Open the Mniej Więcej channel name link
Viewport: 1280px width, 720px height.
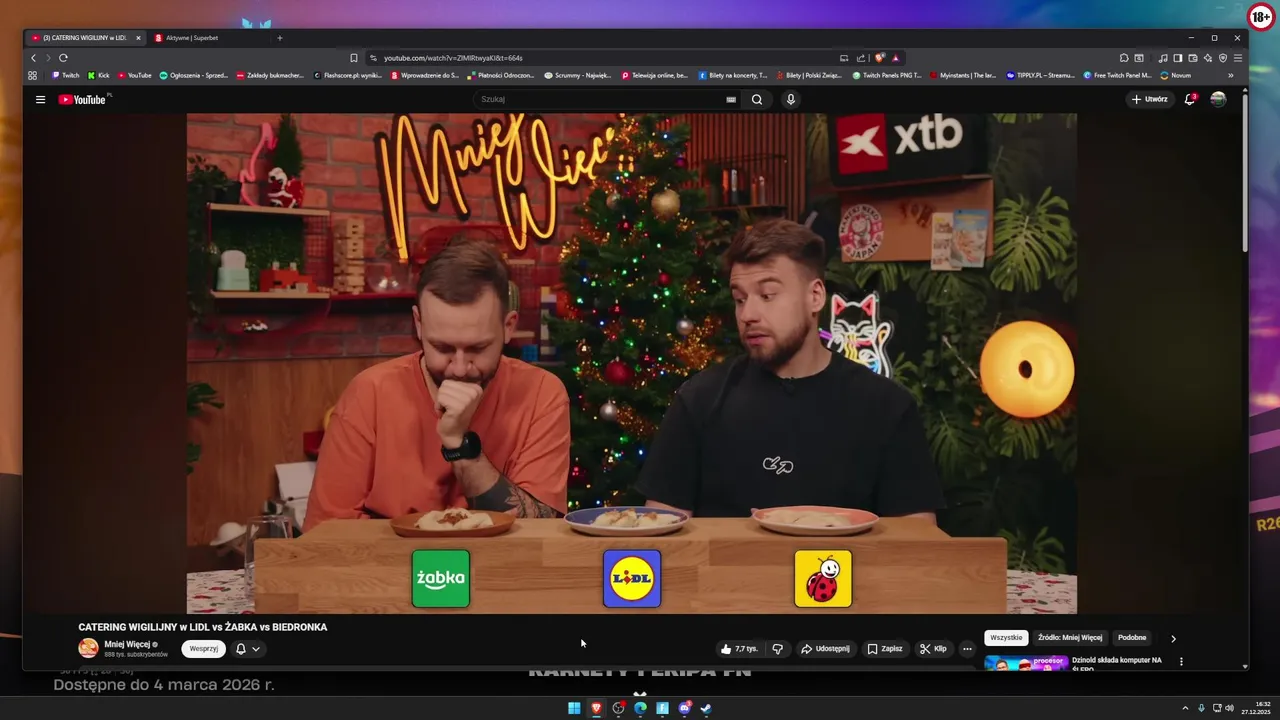(128, 644)
